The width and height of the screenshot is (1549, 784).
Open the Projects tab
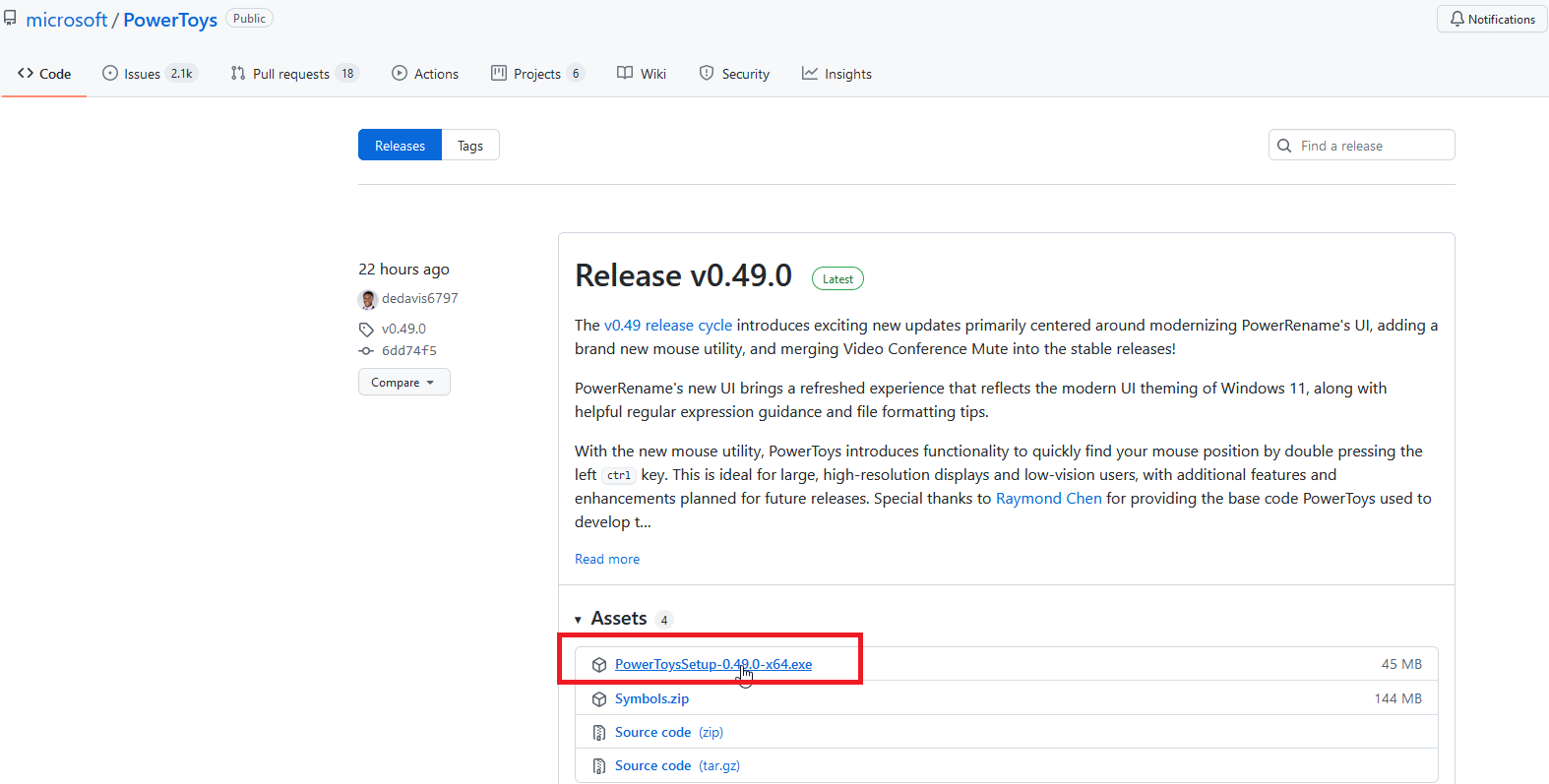[537, 74]
